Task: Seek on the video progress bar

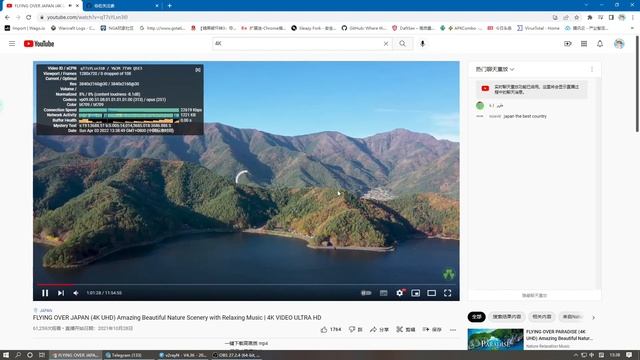Action: click(246, 284)
